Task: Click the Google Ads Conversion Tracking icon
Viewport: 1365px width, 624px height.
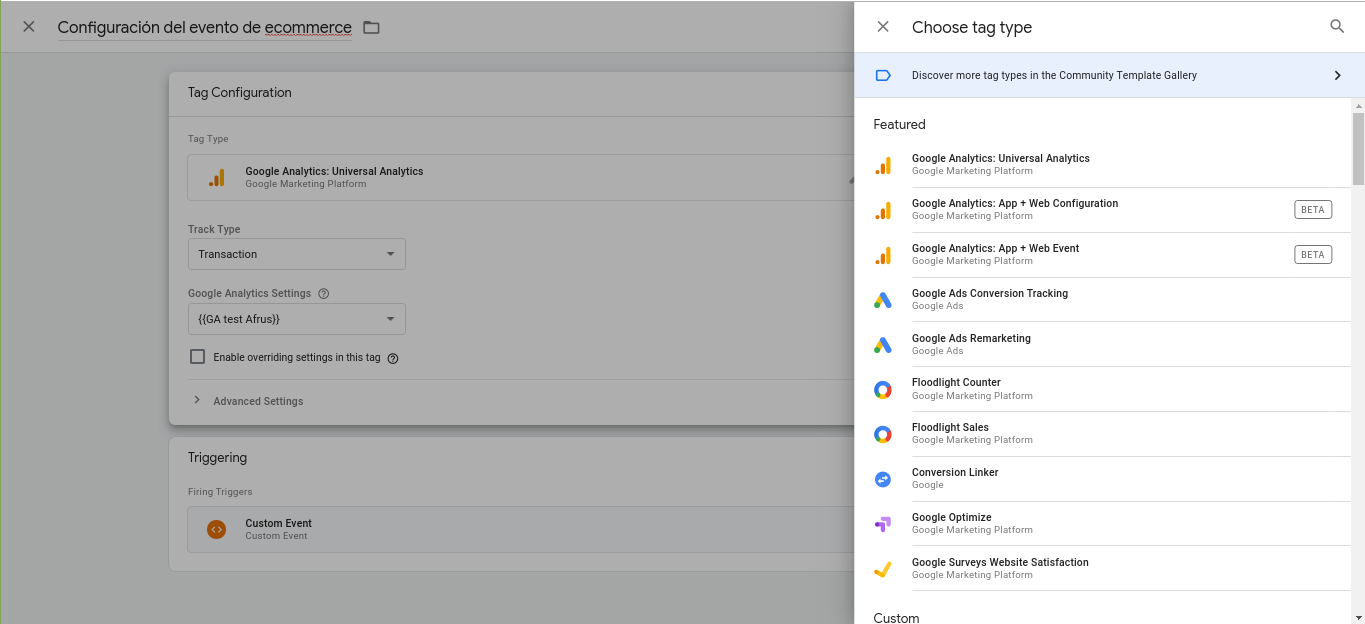Action: click(x=883, y=300)
